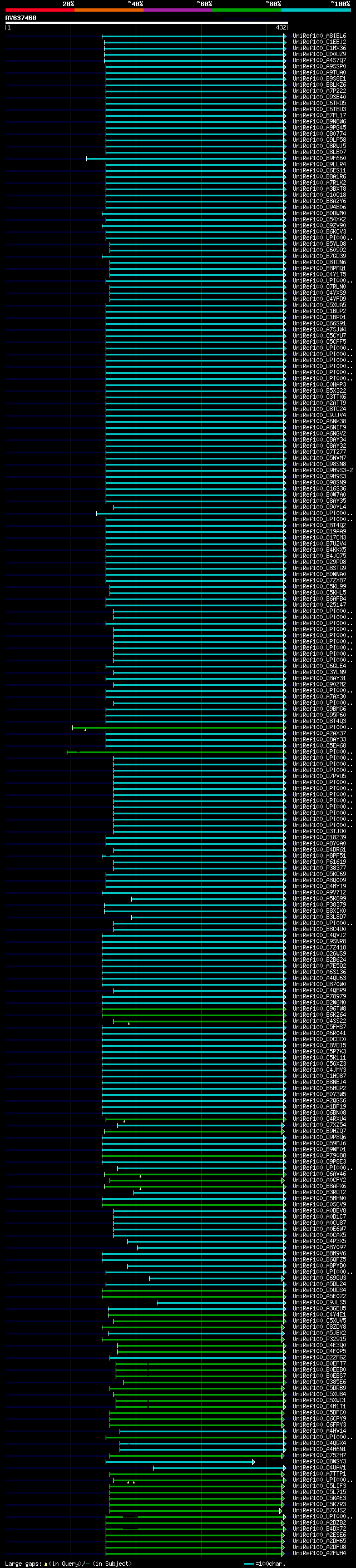Open hit UniRef100_A8IEL6

pos(319,37)
